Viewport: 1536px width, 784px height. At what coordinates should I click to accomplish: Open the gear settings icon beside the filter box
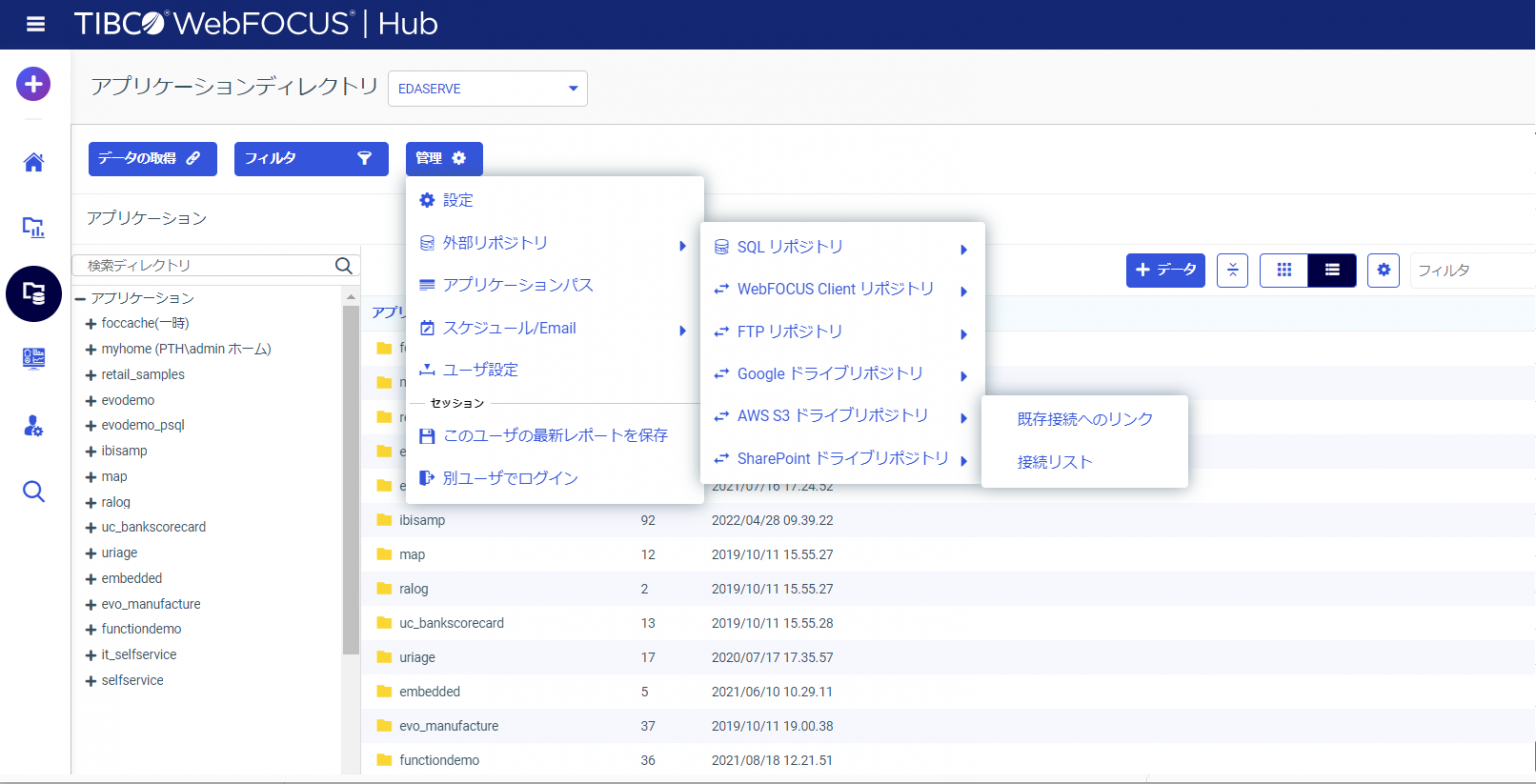tap(1383, 270)
